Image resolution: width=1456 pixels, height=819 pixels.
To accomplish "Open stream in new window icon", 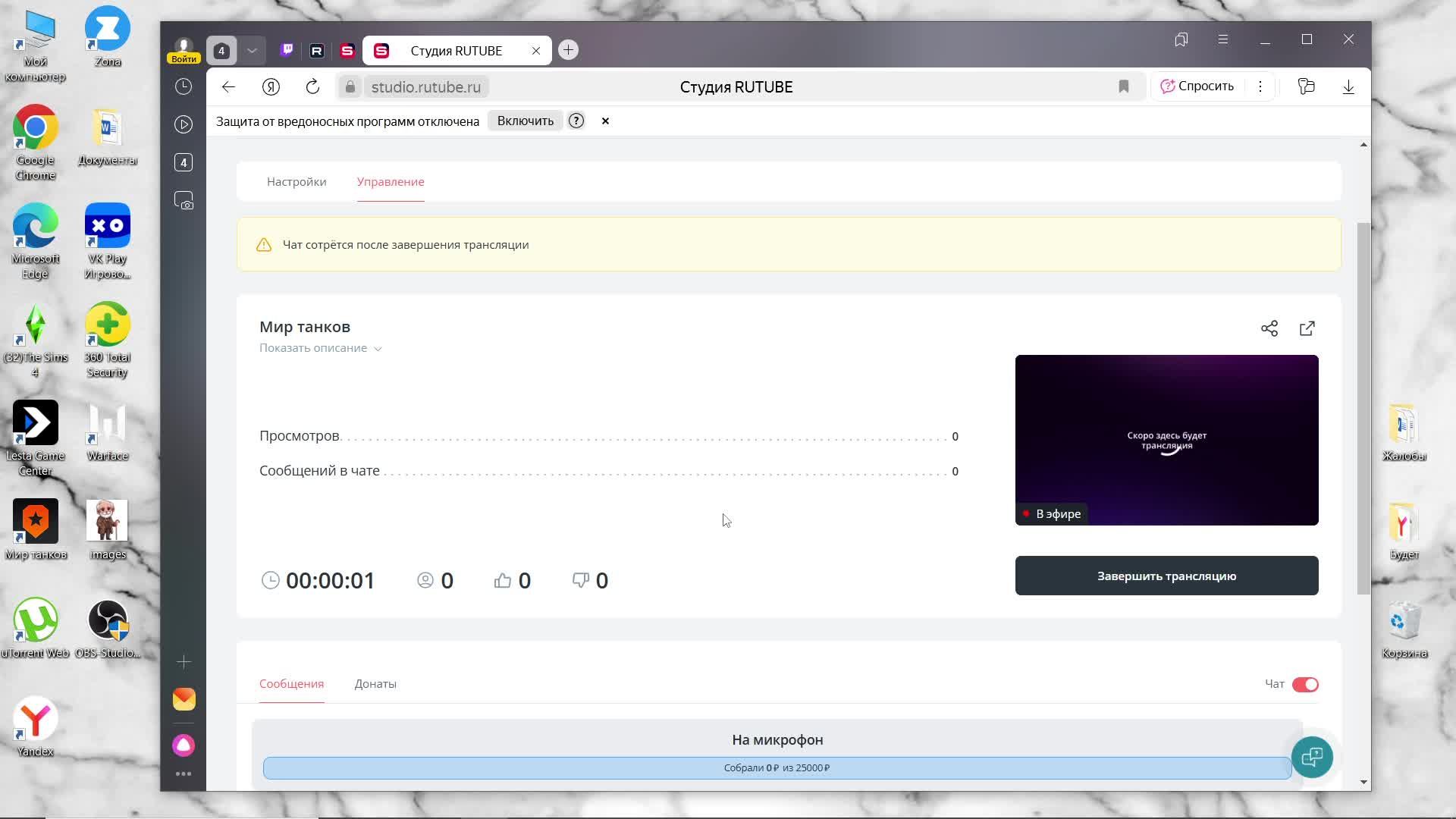I will [x=1307, y=328].
